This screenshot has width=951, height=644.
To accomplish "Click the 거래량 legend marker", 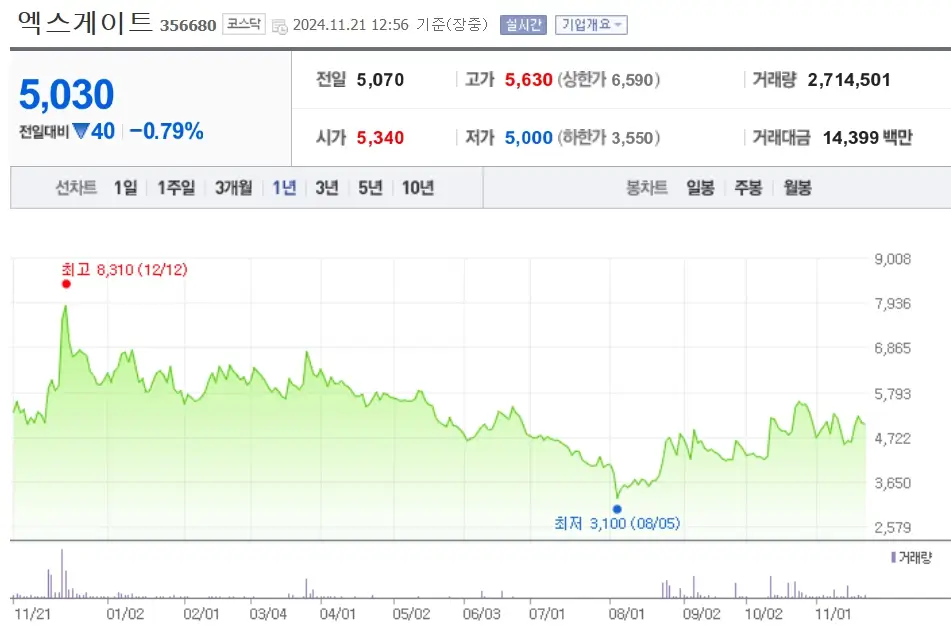I will pyautogui.click(x=893, y=557).
